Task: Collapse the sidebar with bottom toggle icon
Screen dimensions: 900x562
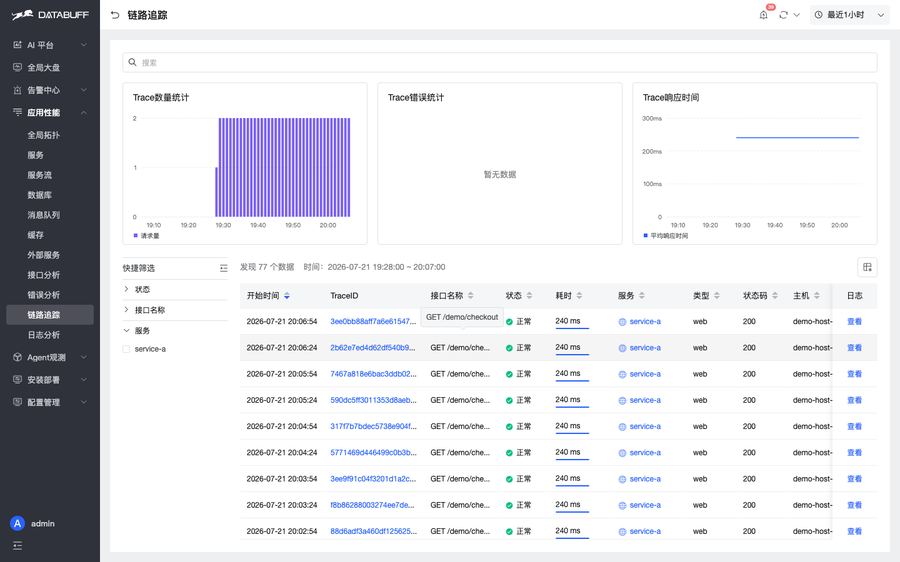Action: click(x=18, y=546)
